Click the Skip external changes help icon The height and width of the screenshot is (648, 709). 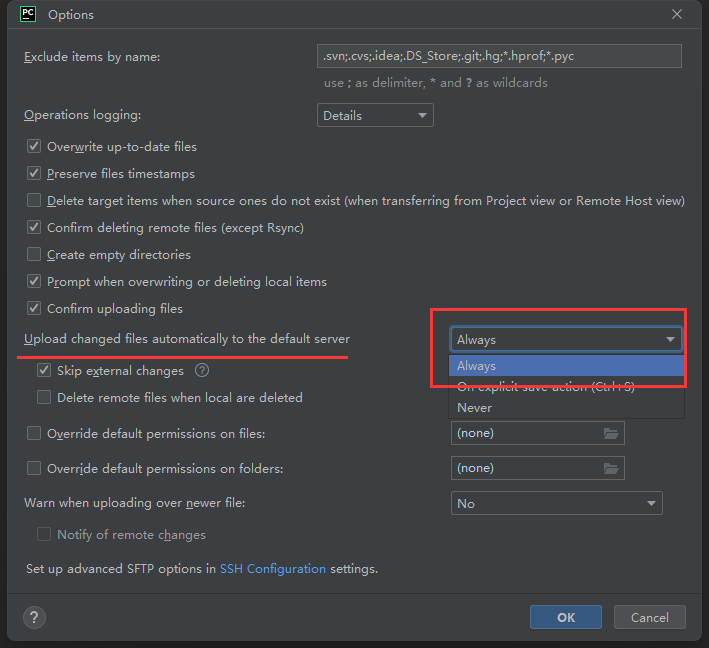(x=202, y=371)
